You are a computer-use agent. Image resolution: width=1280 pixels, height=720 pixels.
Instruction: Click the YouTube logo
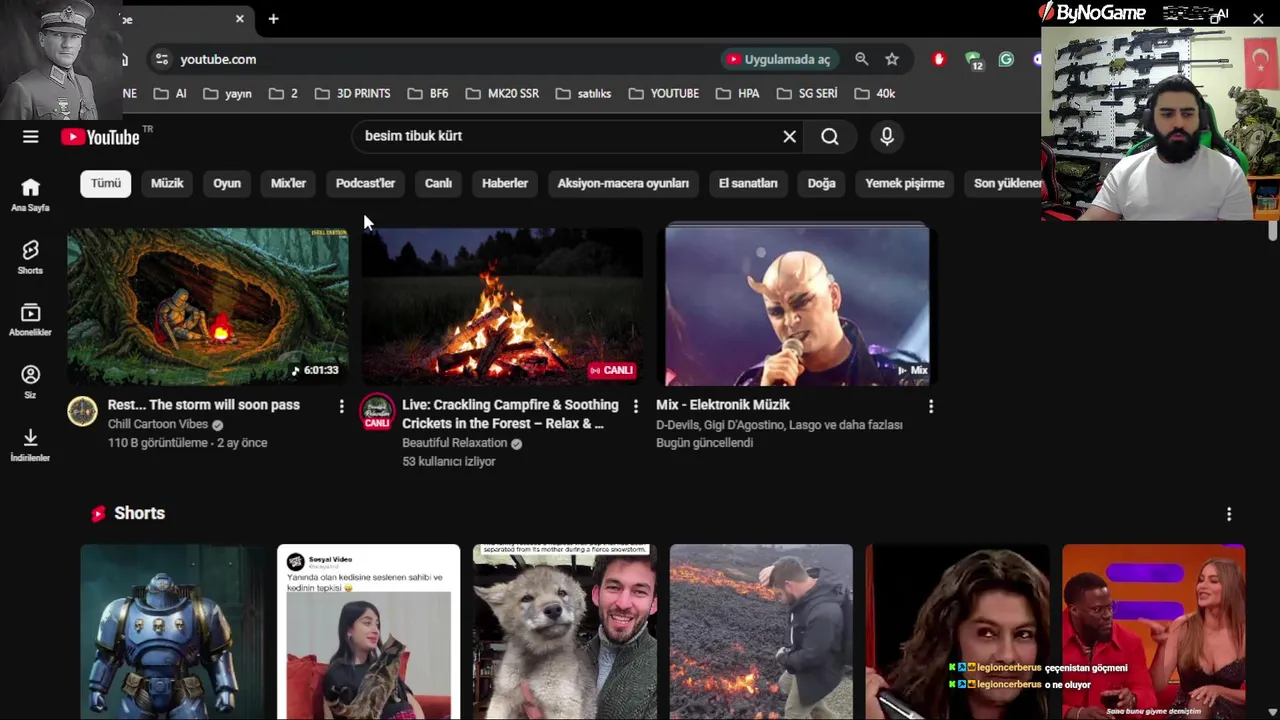100,137
